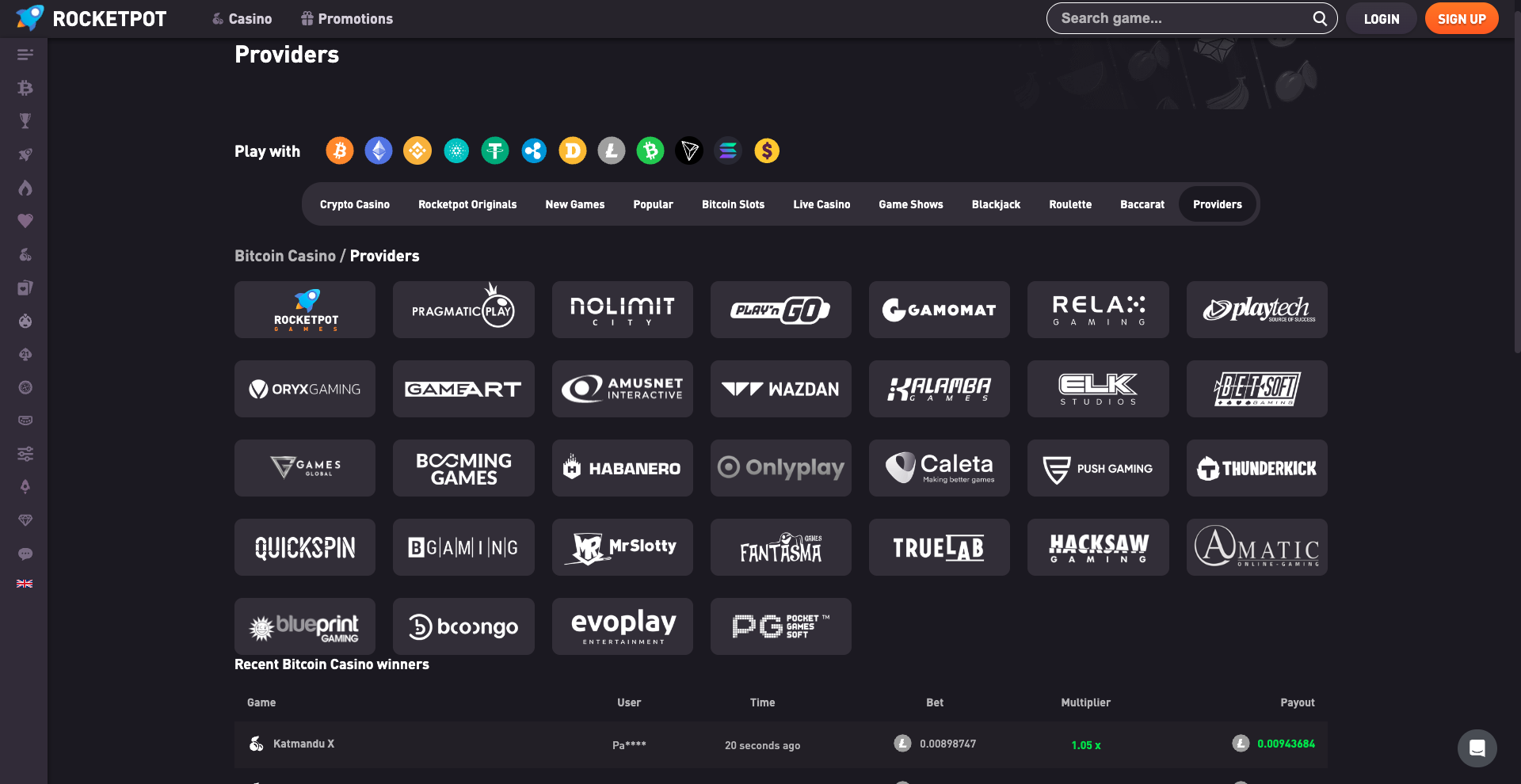Open the Quickspin provider card
The height and width of the screenshot is (784, 1521).
pyautogui.click(x=305, y=547)
